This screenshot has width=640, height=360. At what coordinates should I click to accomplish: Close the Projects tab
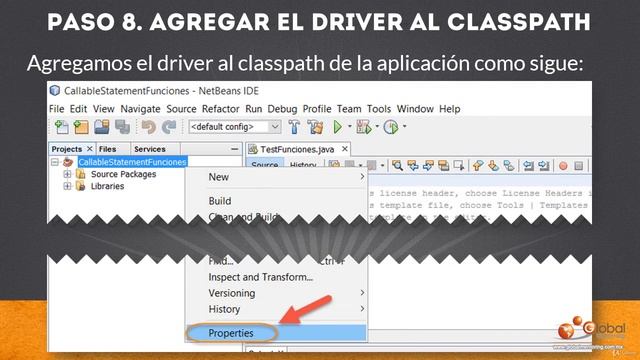tap(89, 149)
